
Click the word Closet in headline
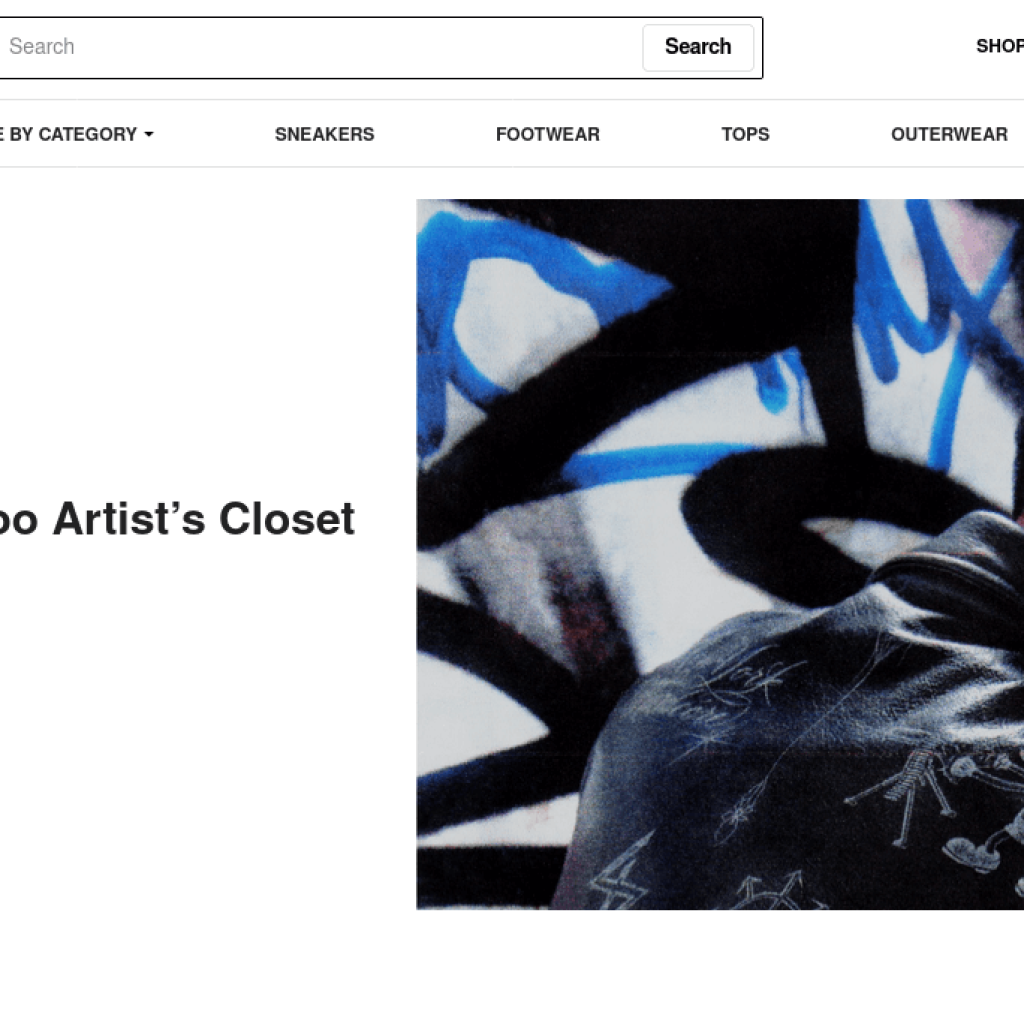click(x=287, y=519)
